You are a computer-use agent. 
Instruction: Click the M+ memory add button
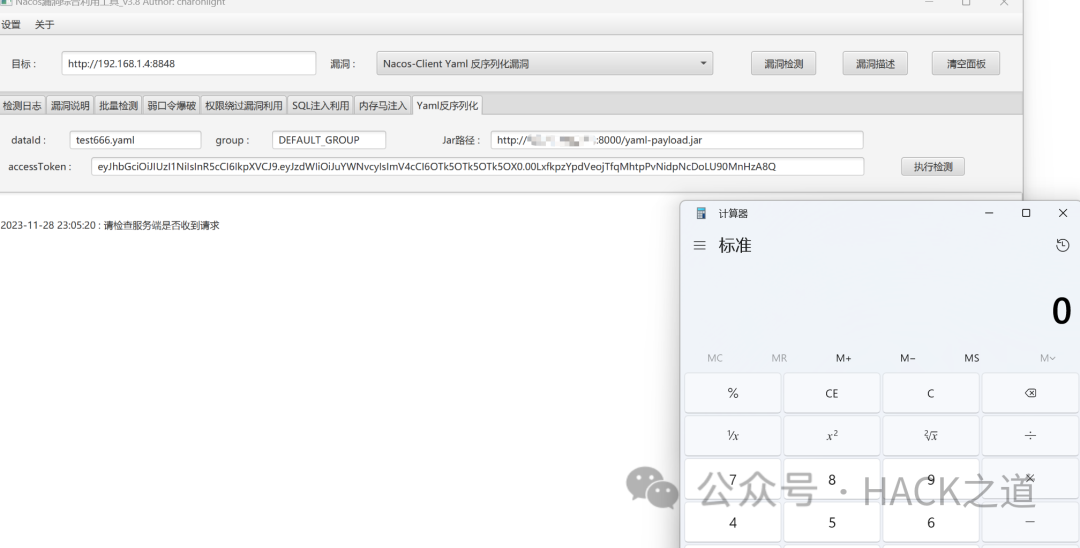pos(843,358)
